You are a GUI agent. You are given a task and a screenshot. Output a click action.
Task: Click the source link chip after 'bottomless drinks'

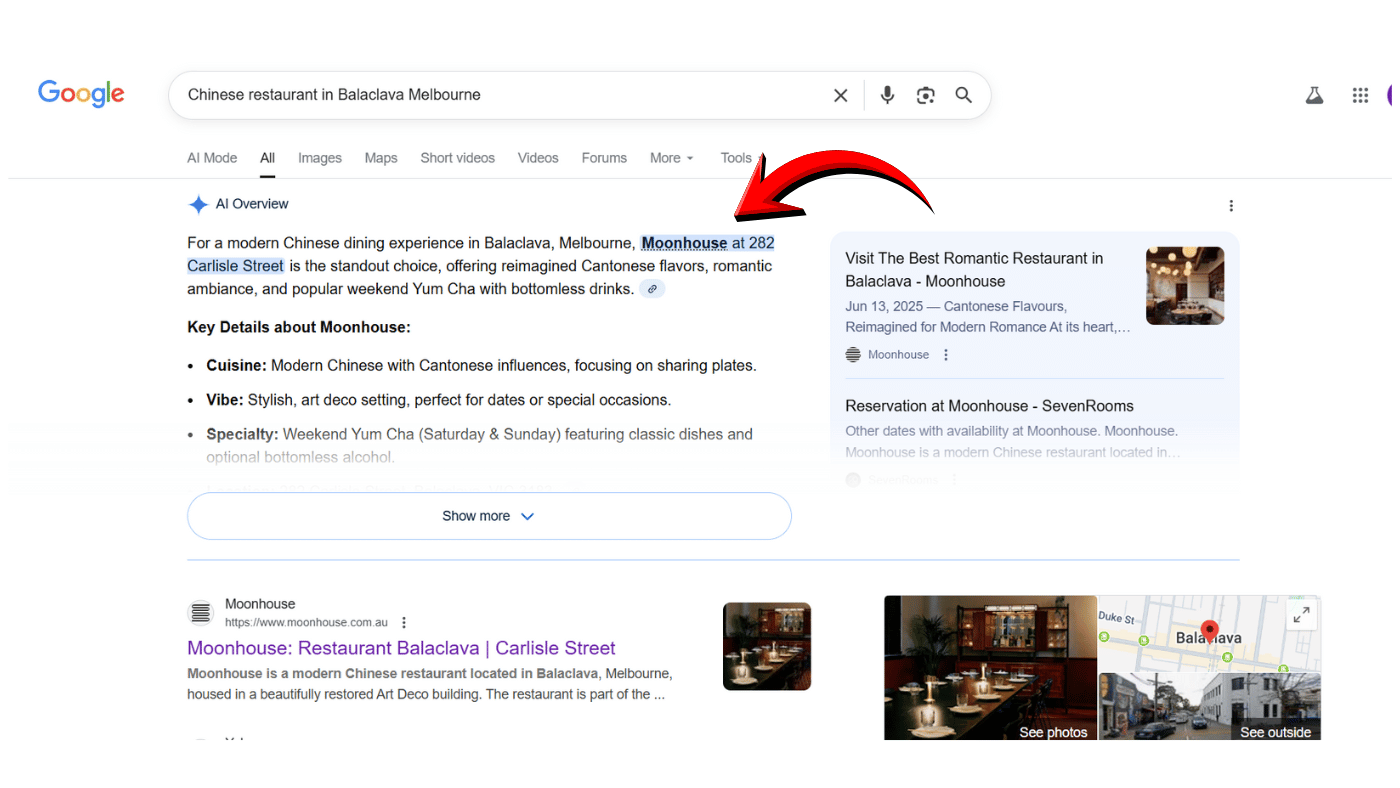[652, 289]
